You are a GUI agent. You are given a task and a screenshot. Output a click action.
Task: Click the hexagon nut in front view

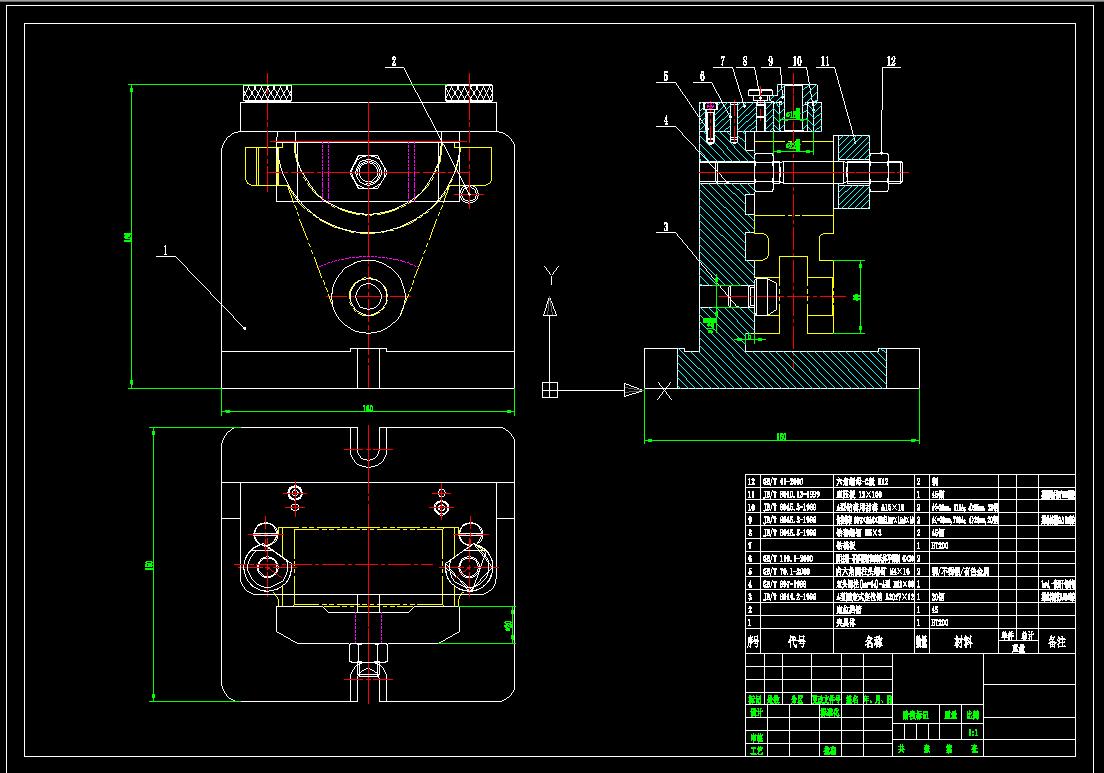pyautogui.click(x=367, y=172)
